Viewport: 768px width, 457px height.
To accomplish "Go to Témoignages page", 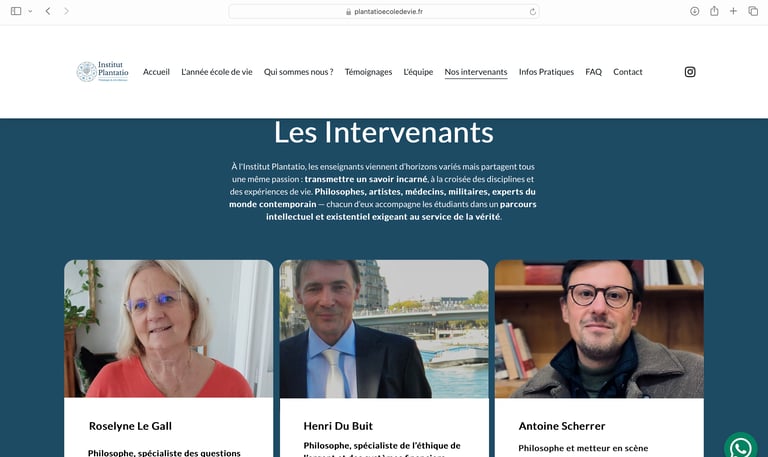I will [368, 72].
